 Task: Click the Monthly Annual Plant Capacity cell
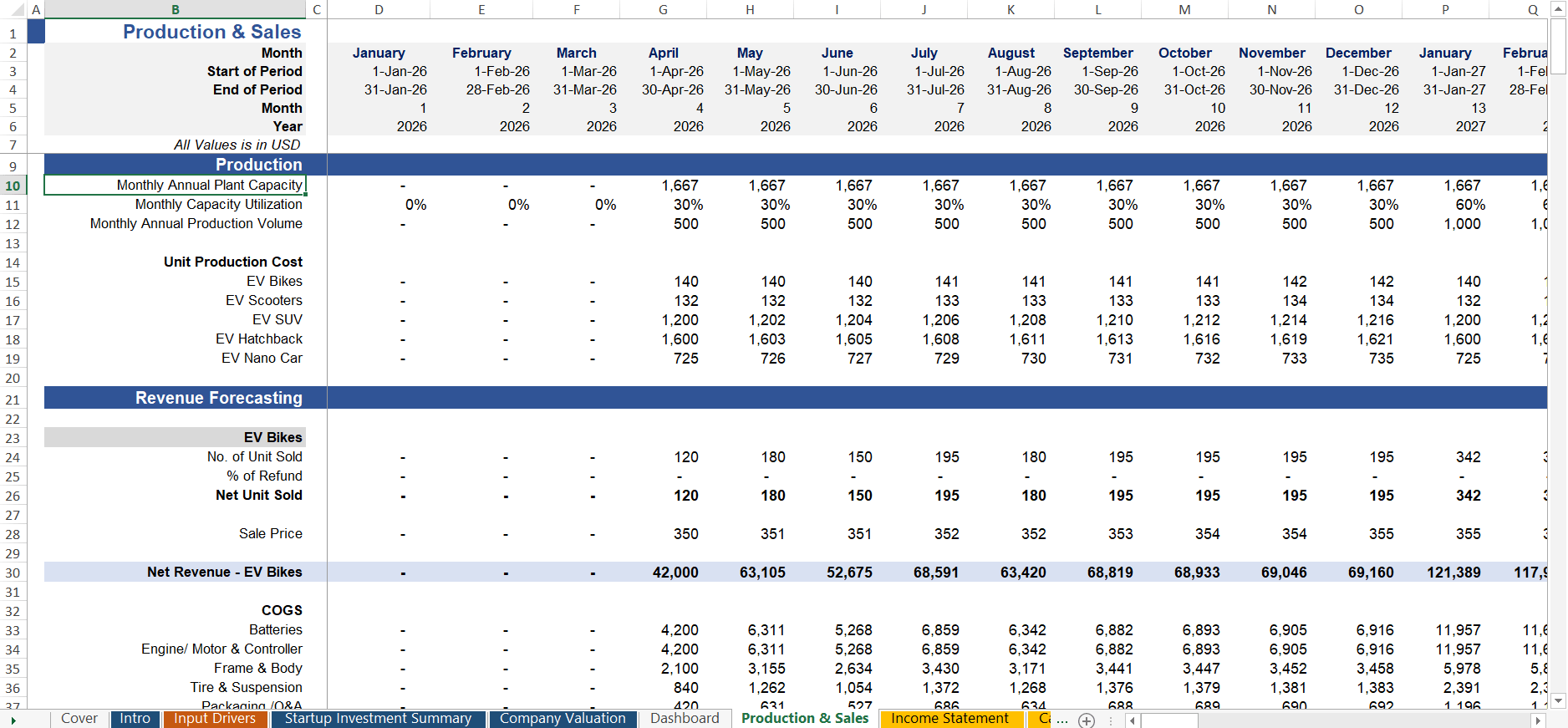click(x=175, y=185)
